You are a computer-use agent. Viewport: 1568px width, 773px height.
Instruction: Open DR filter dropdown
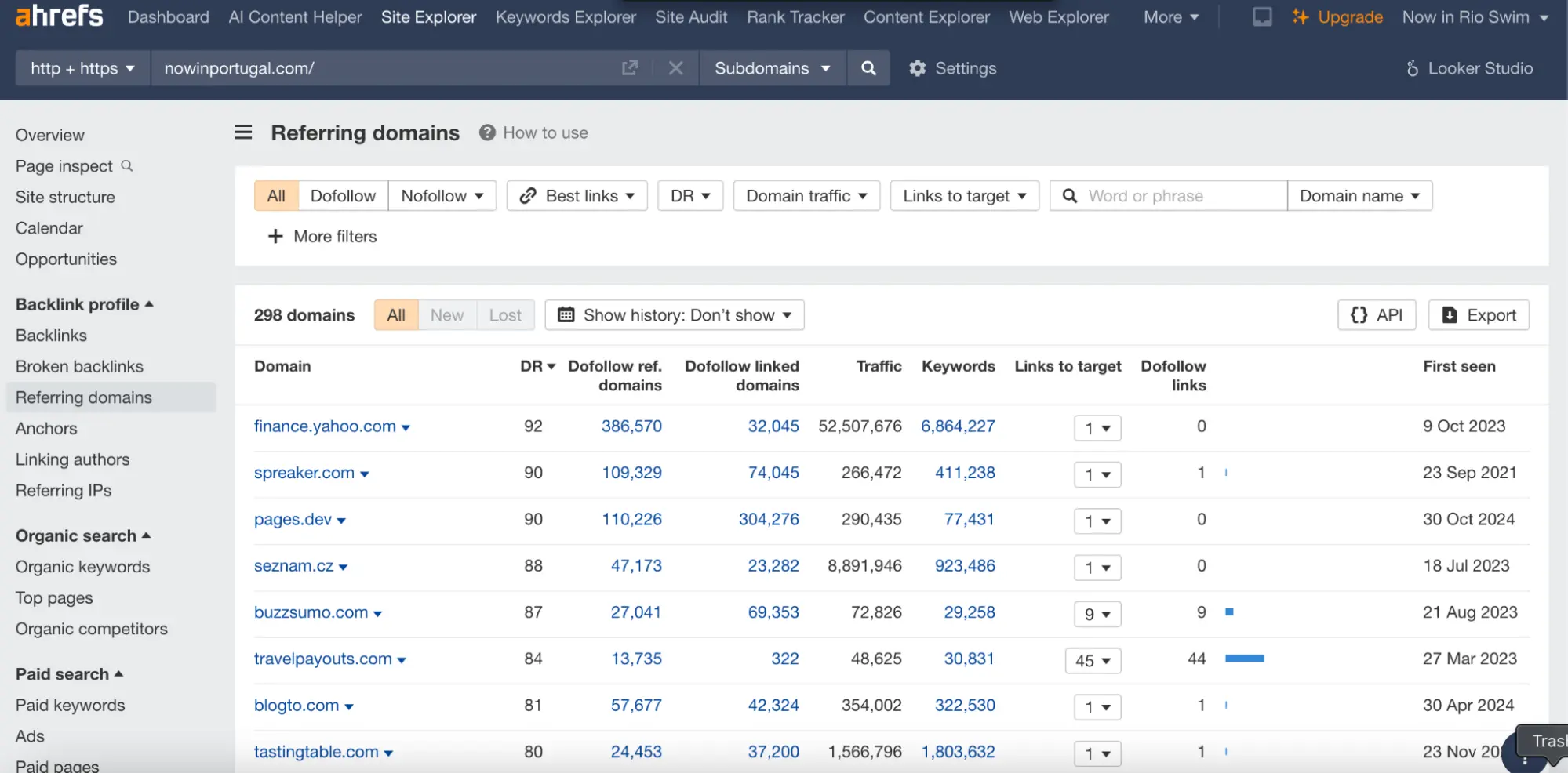[690, 195]
